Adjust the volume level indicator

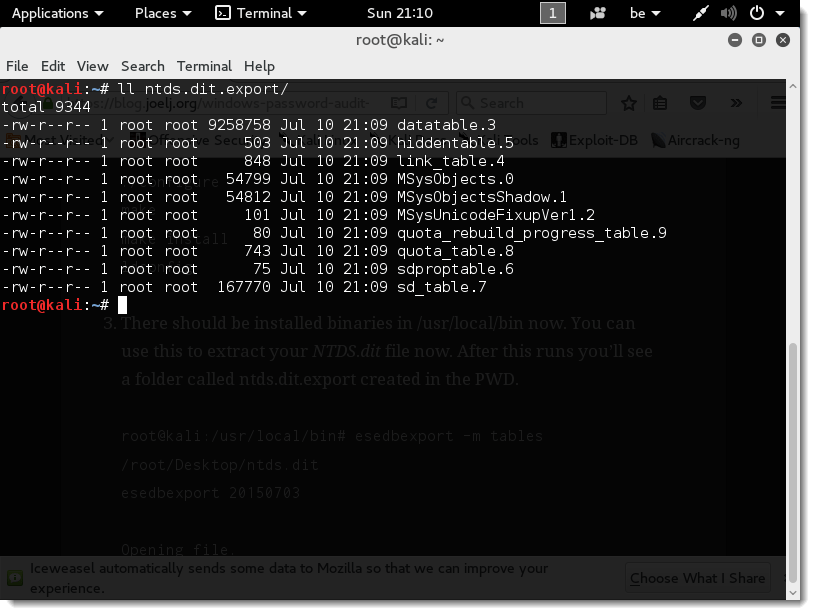pos(727,13)
